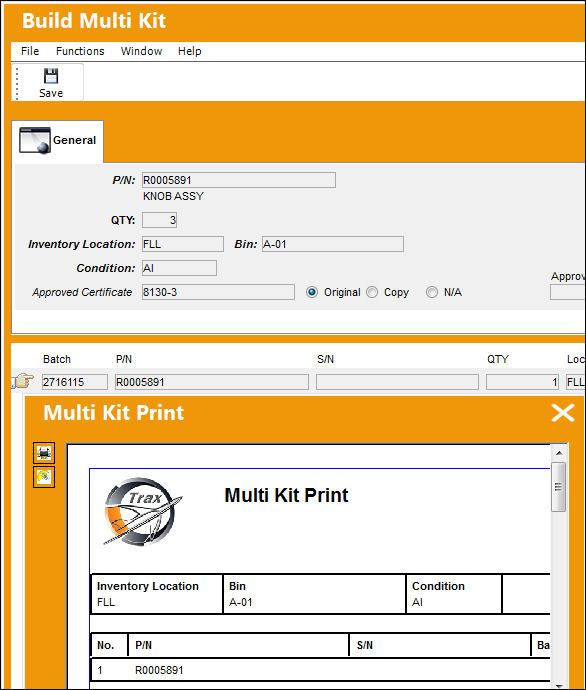This screenshot has height=690, width=586.
Task: Click the Inventory Location cell in report
Action: coord(157,594)
